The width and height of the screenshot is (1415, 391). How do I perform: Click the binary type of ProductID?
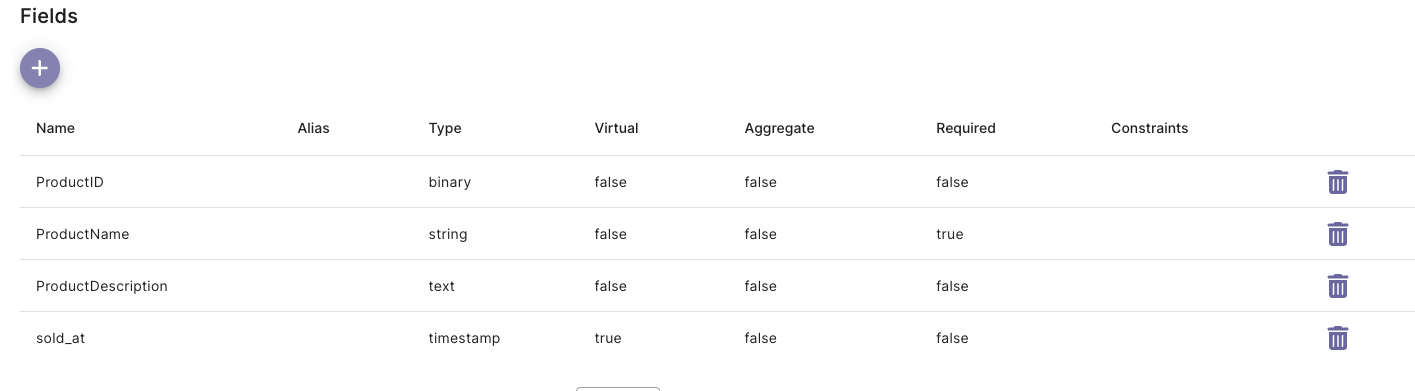click(450, 182)
